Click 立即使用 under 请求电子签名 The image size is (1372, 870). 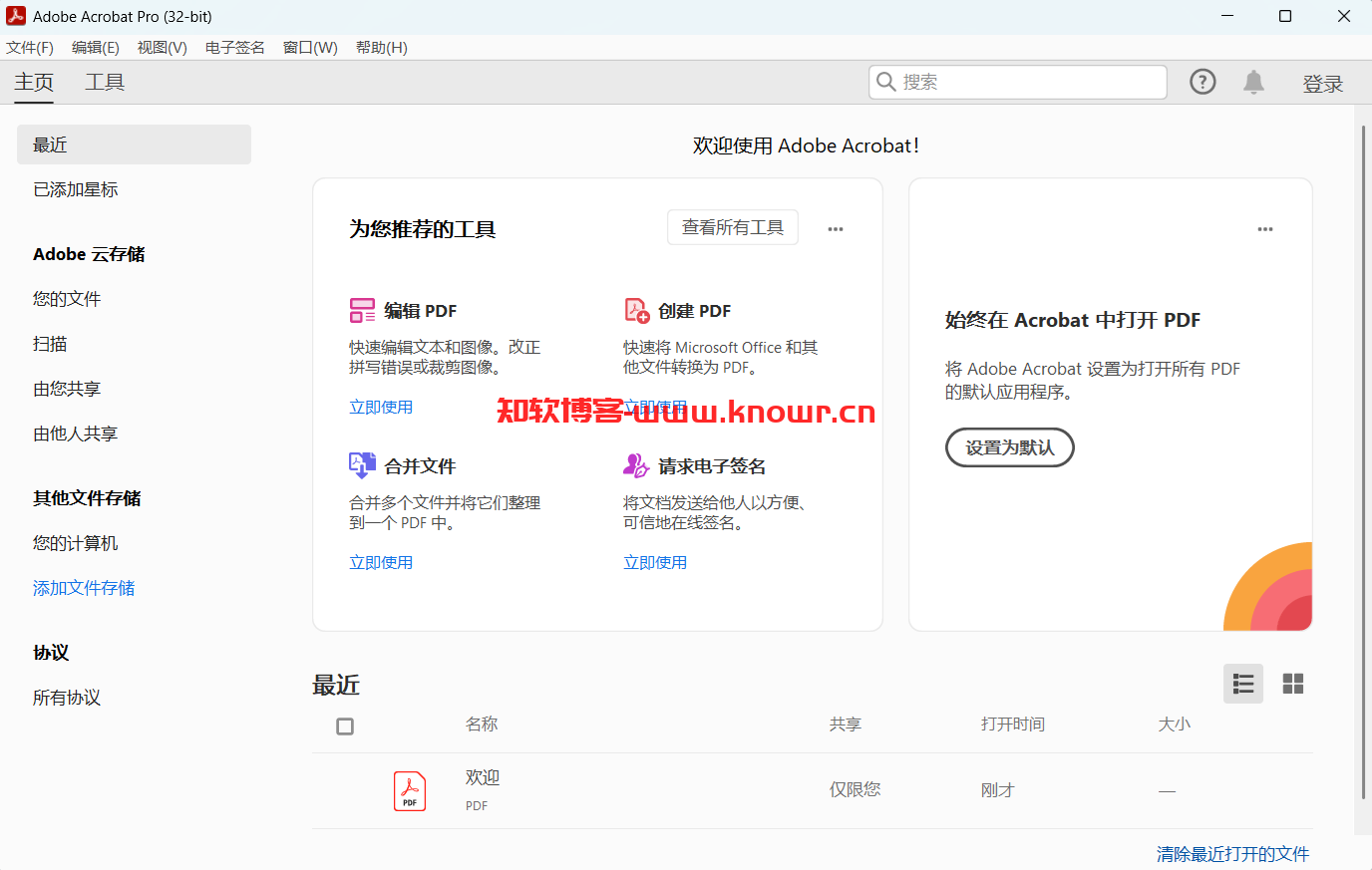click(655, 562)
